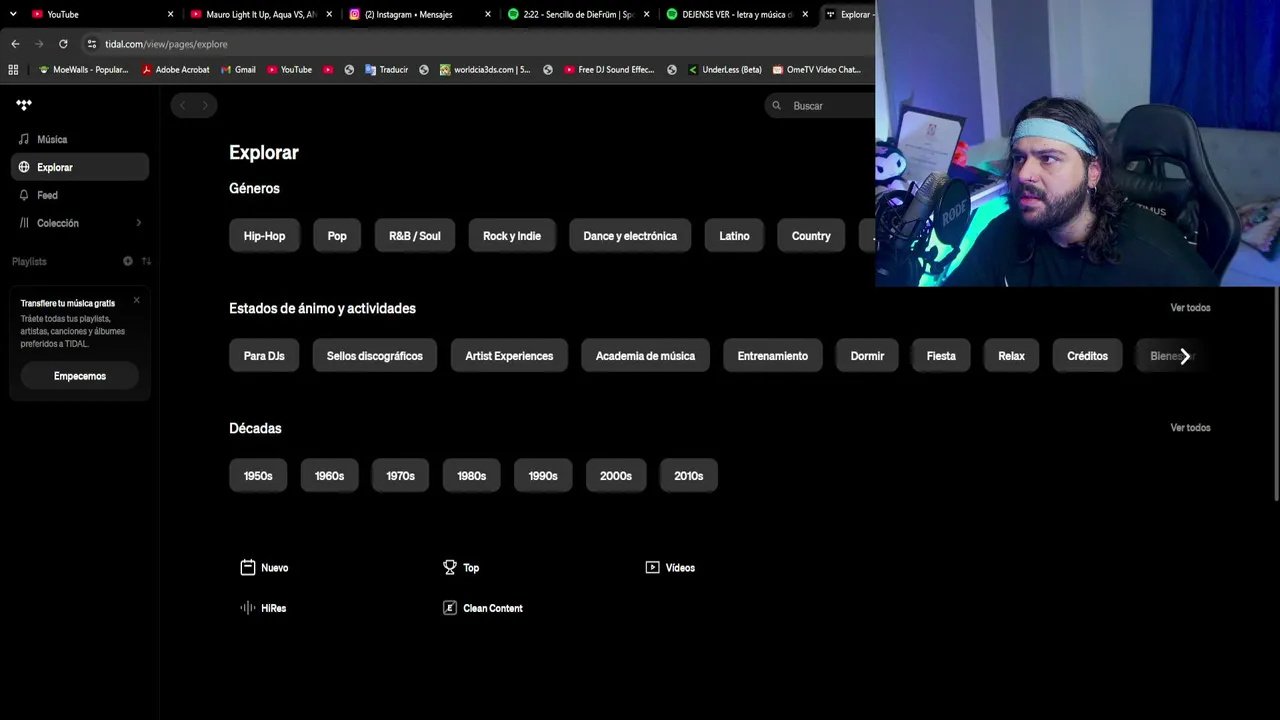The image size is (1280, 720).
Task: Open the browser apps grid shortcut
Action: pos(13,70)
